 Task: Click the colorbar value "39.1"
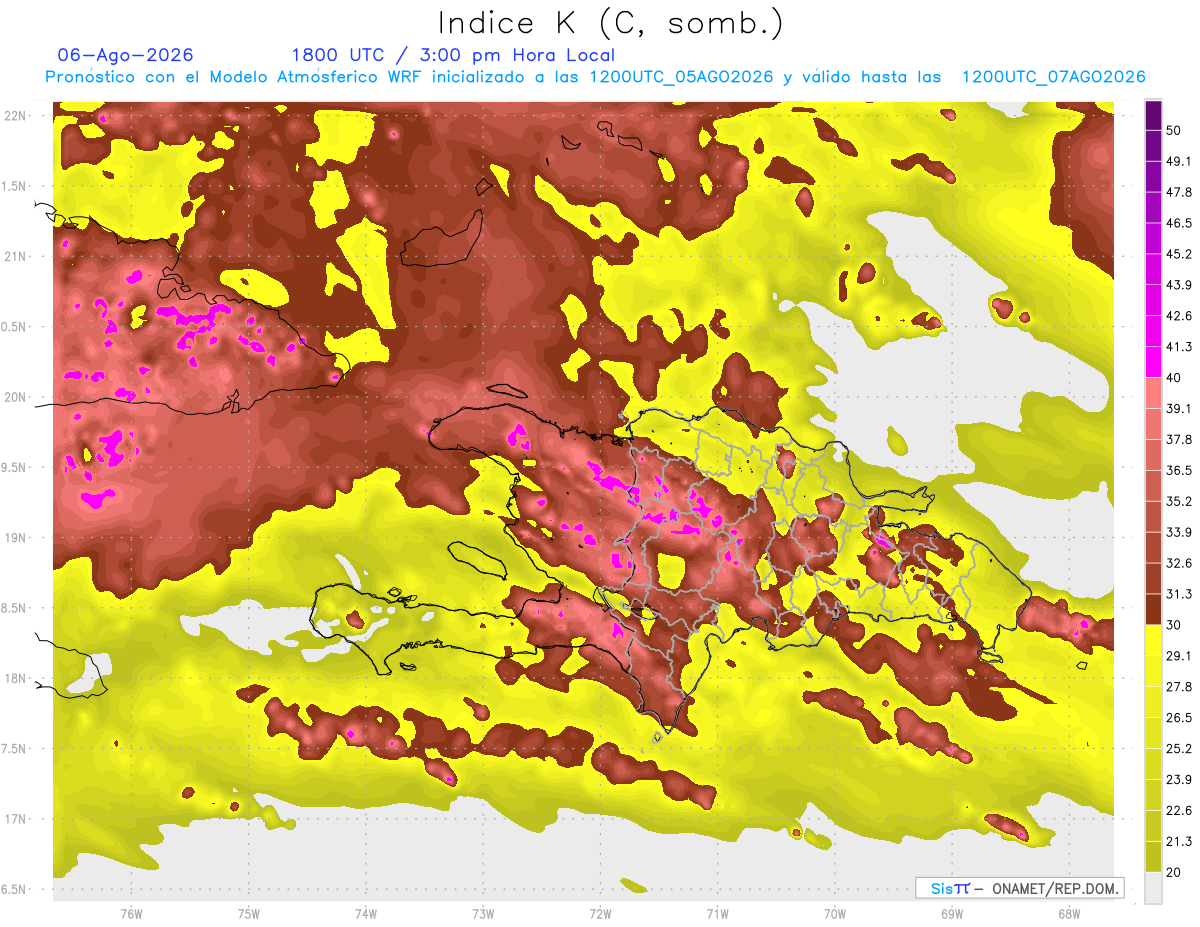click(1178, 408)
